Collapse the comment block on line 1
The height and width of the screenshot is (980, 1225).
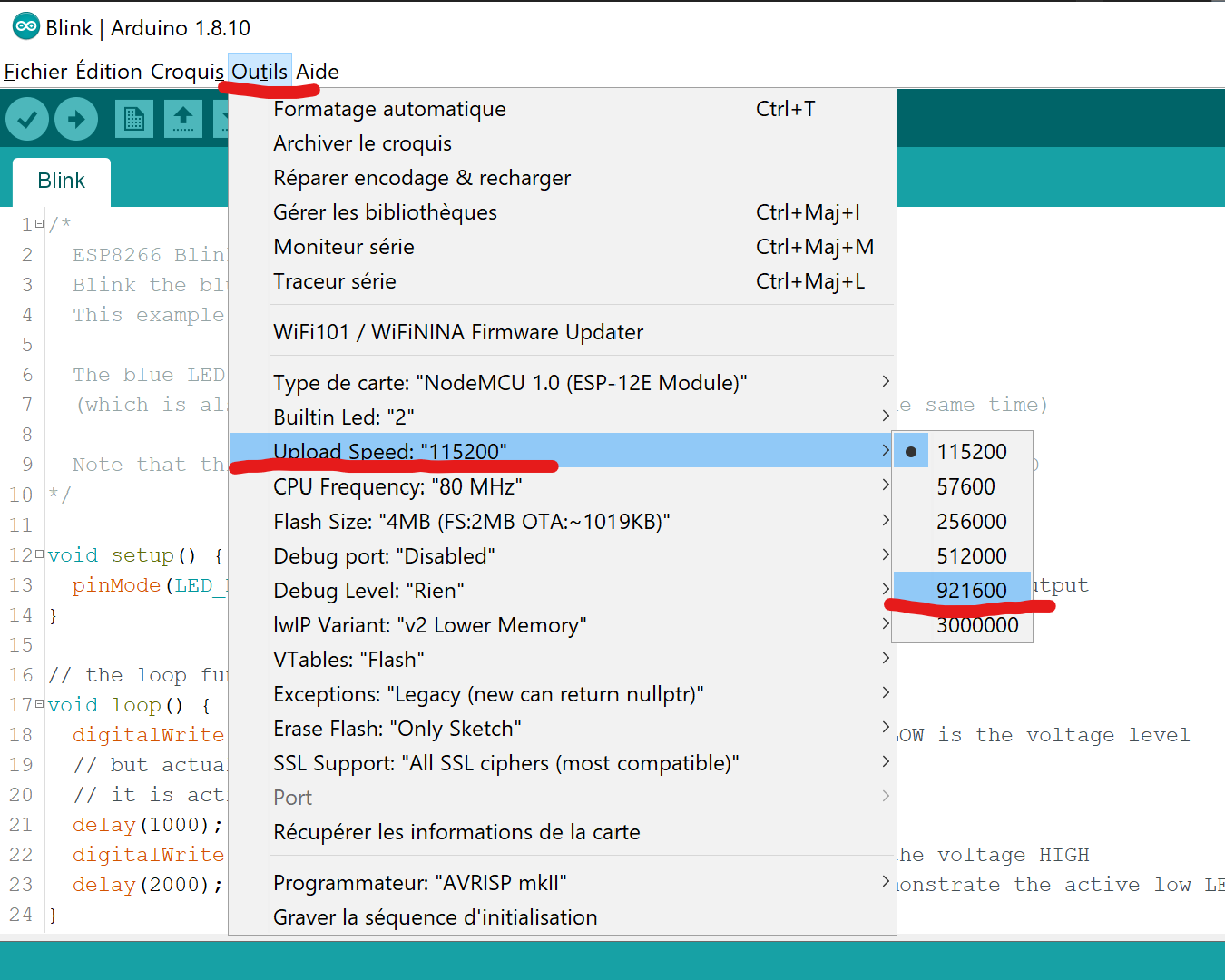point(40,224)
